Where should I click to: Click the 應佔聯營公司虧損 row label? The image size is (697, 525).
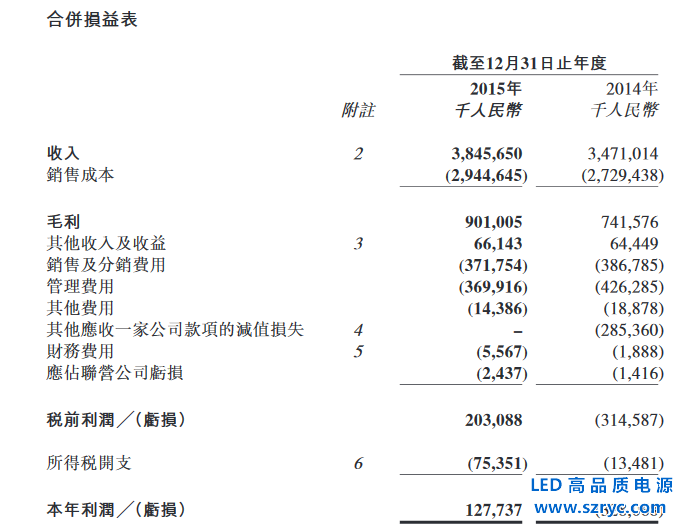tap(115, 373)
